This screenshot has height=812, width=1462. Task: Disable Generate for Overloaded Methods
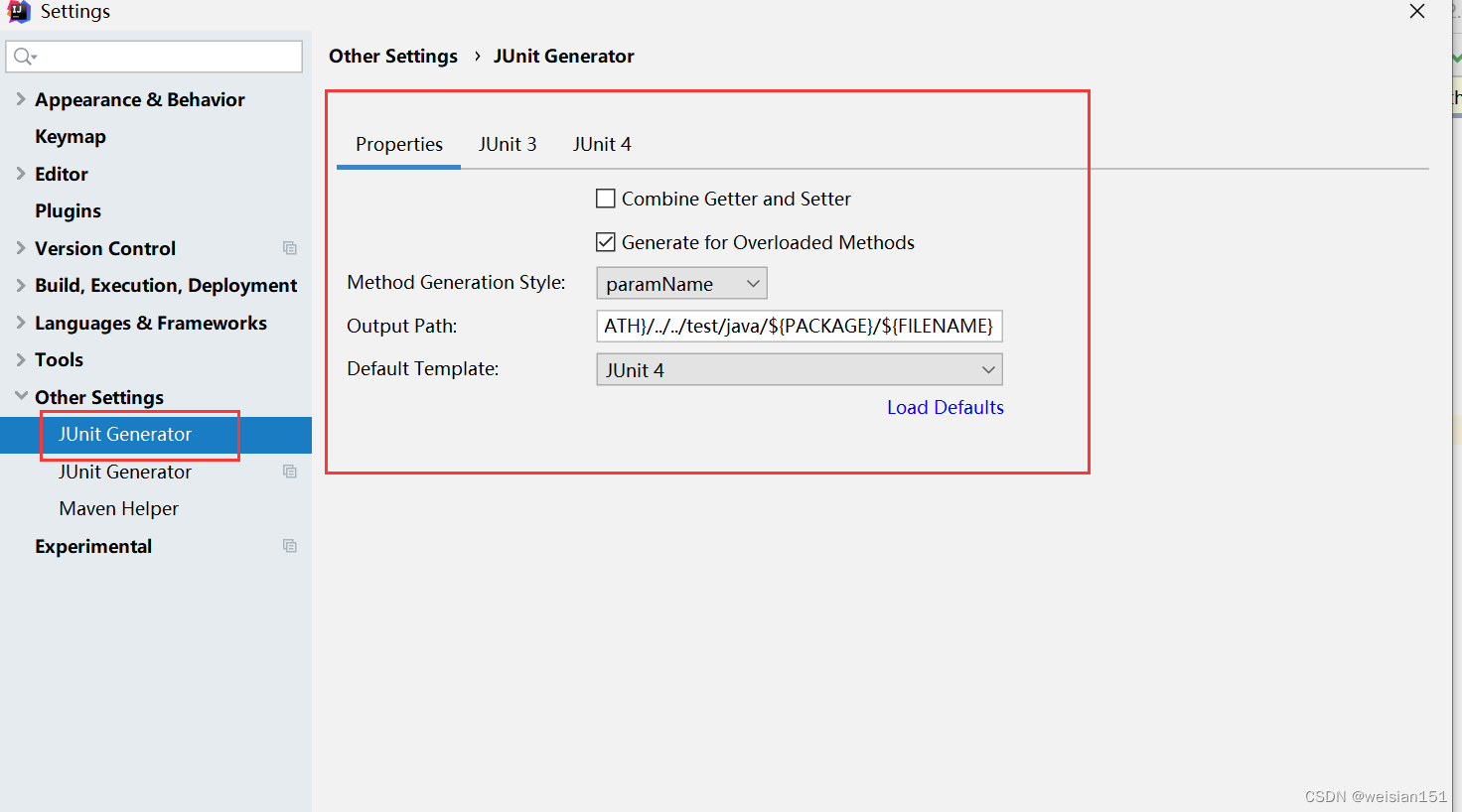(606, 241)
